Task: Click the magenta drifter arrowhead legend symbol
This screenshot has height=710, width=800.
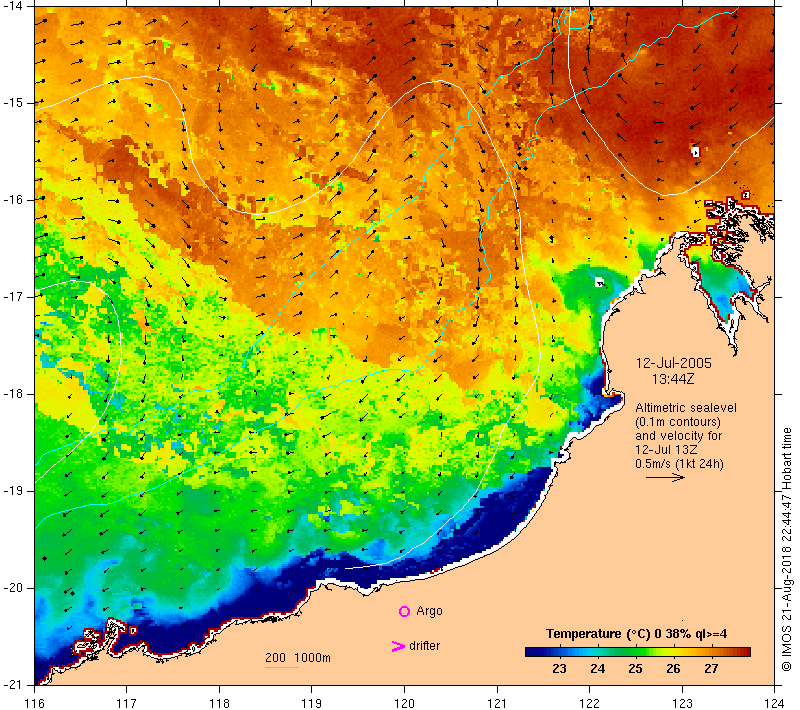Action: [x=398, y=646]
